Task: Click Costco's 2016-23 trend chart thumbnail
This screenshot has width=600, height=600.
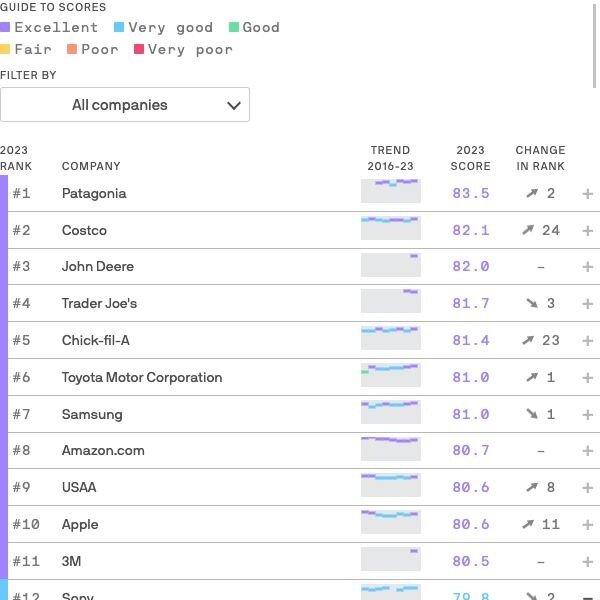Action: pos(391,228)
